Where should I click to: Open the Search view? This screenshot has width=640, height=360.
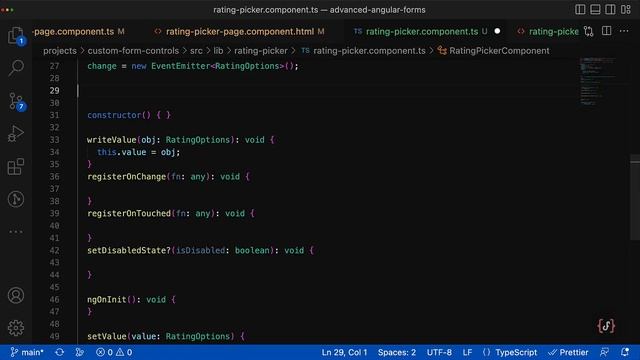coord(16,68)
